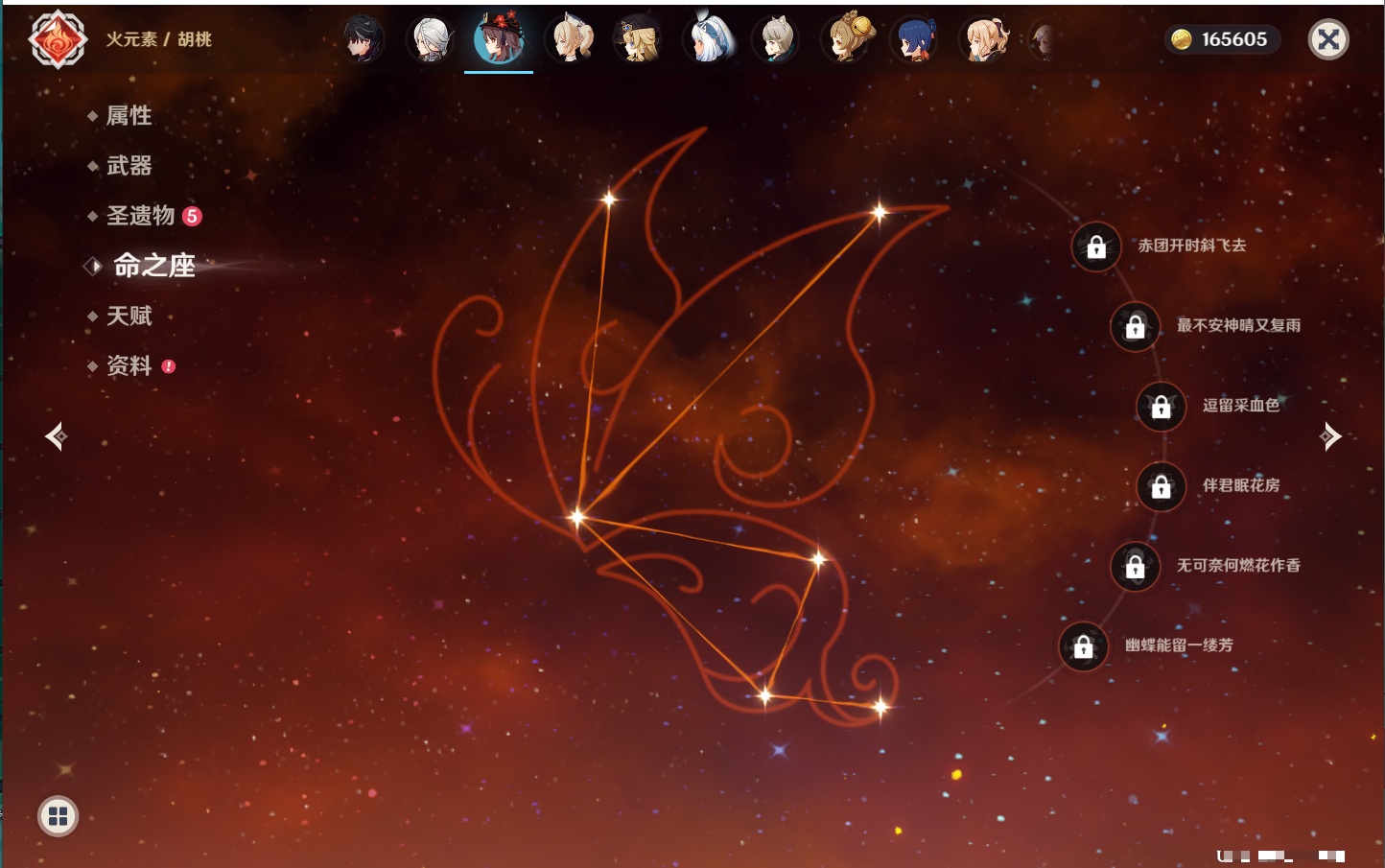
Task: Open the 属性 section
Action: click(x=129, y=116)
